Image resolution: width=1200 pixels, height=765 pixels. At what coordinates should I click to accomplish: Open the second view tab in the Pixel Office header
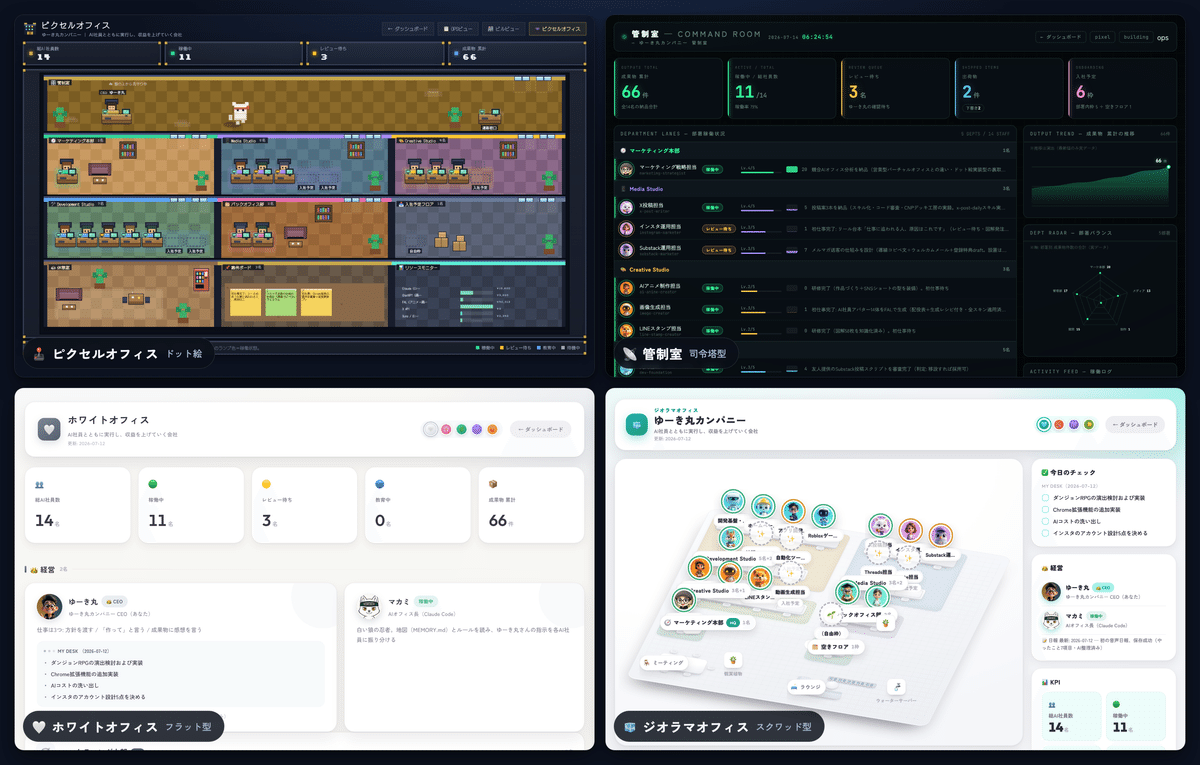(459, 29)
